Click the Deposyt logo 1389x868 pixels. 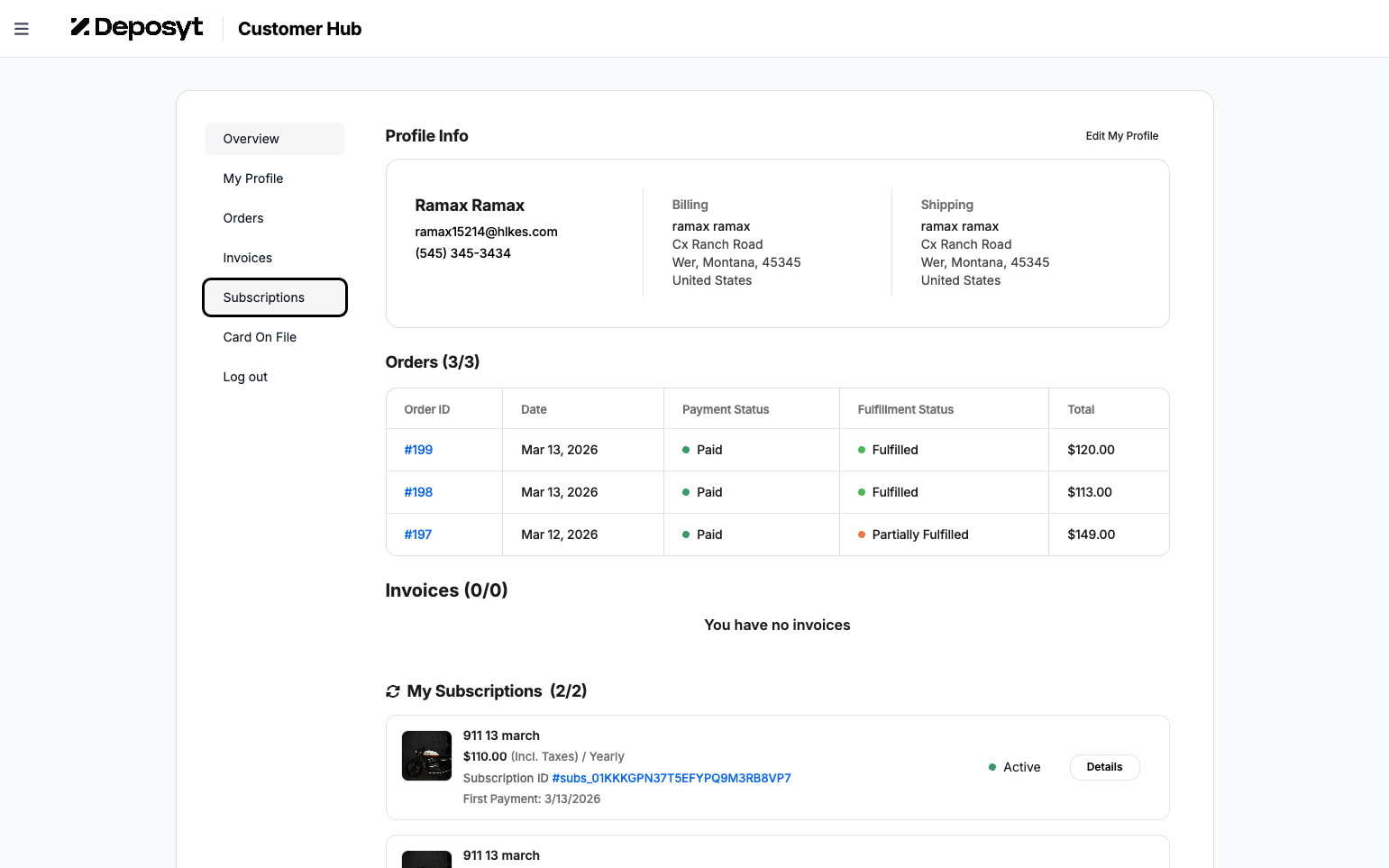point(137,28)
